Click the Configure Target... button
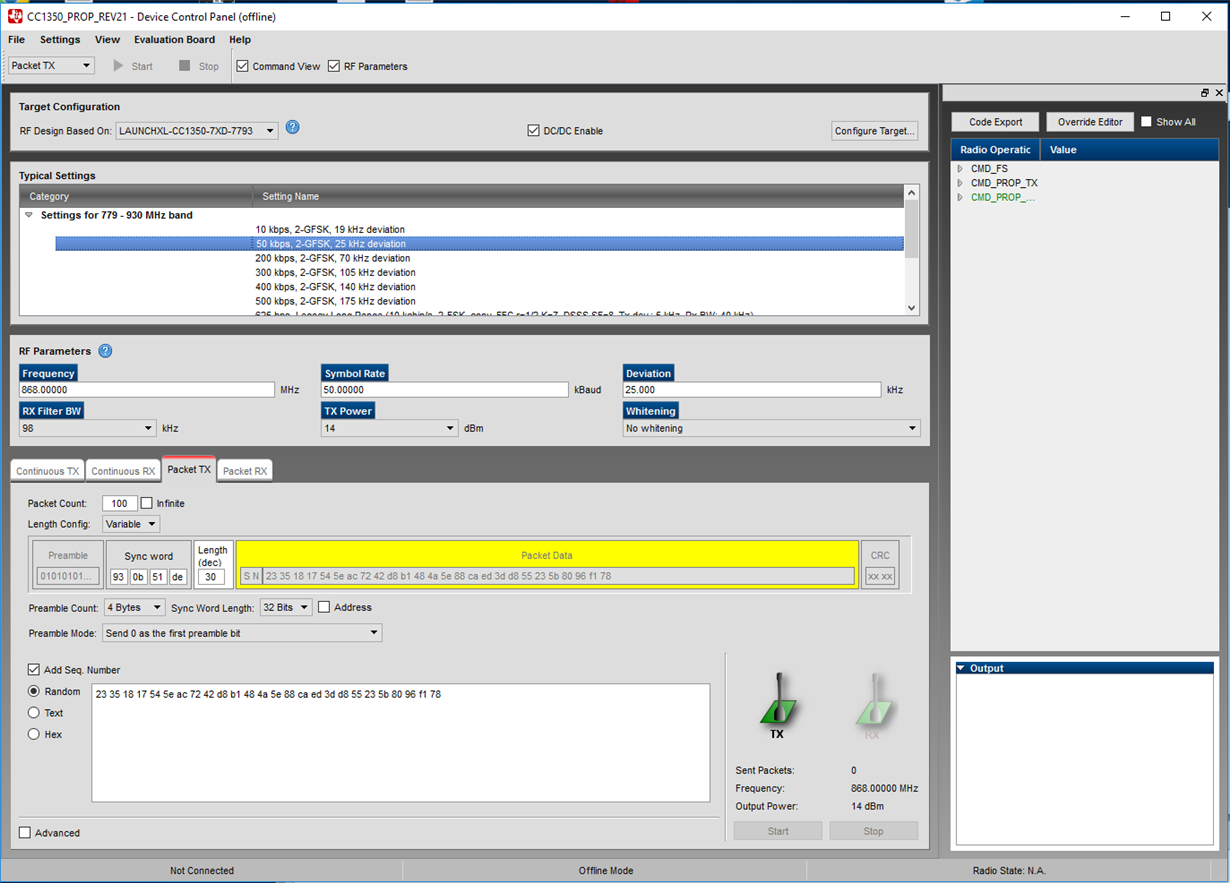The width and height of the screenshot is (1230, 883). 875,131
